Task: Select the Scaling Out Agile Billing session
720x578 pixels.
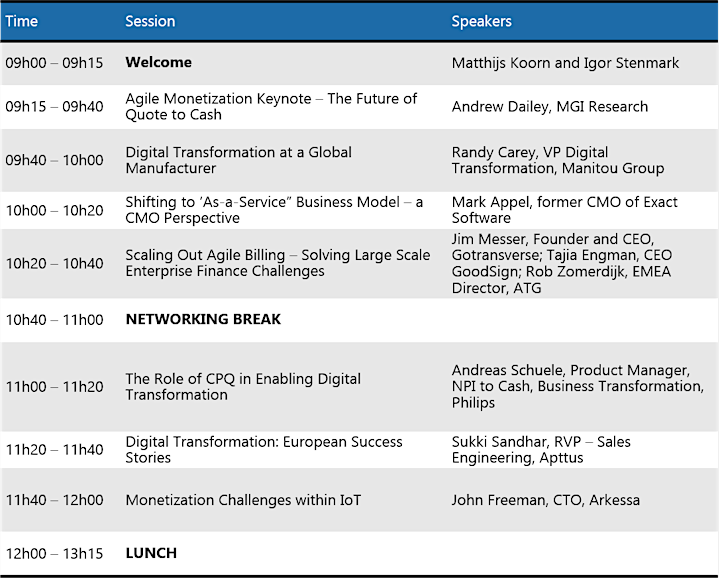Action: (278, 263)
